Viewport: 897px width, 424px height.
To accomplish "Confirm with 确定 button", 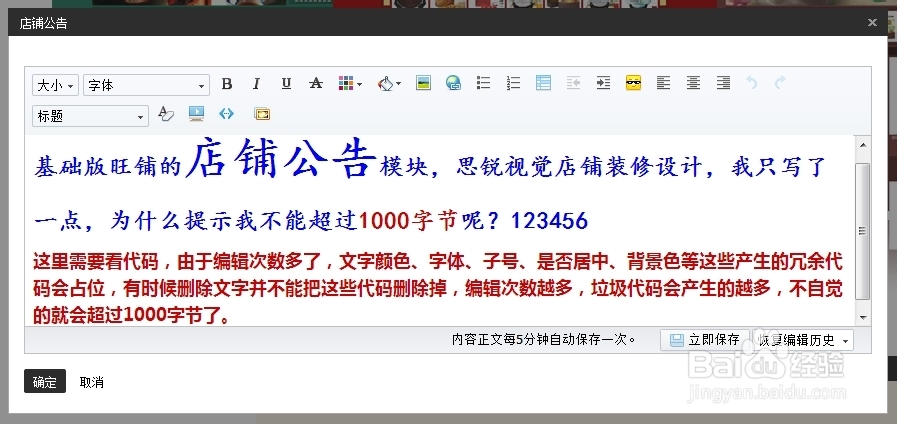I will [x=45, y=382].
